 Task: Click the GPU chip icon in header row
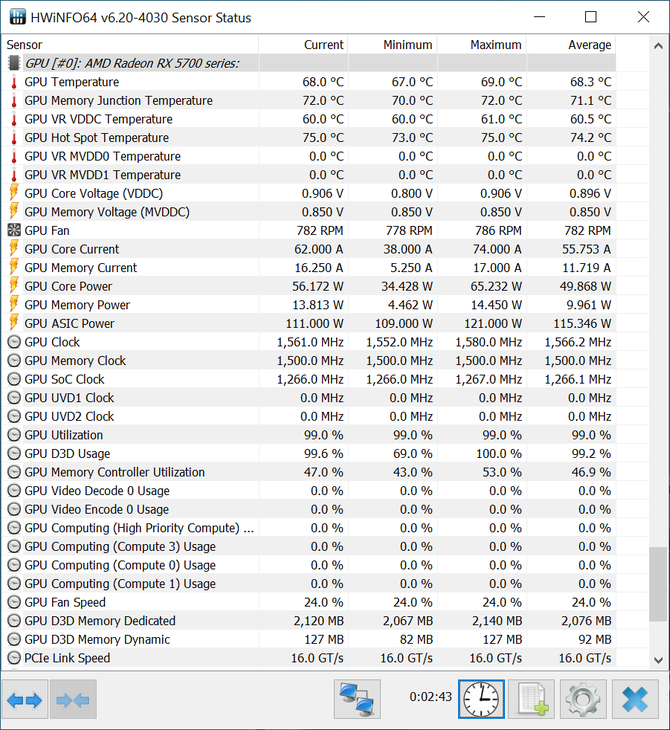[x=14, y=63]
